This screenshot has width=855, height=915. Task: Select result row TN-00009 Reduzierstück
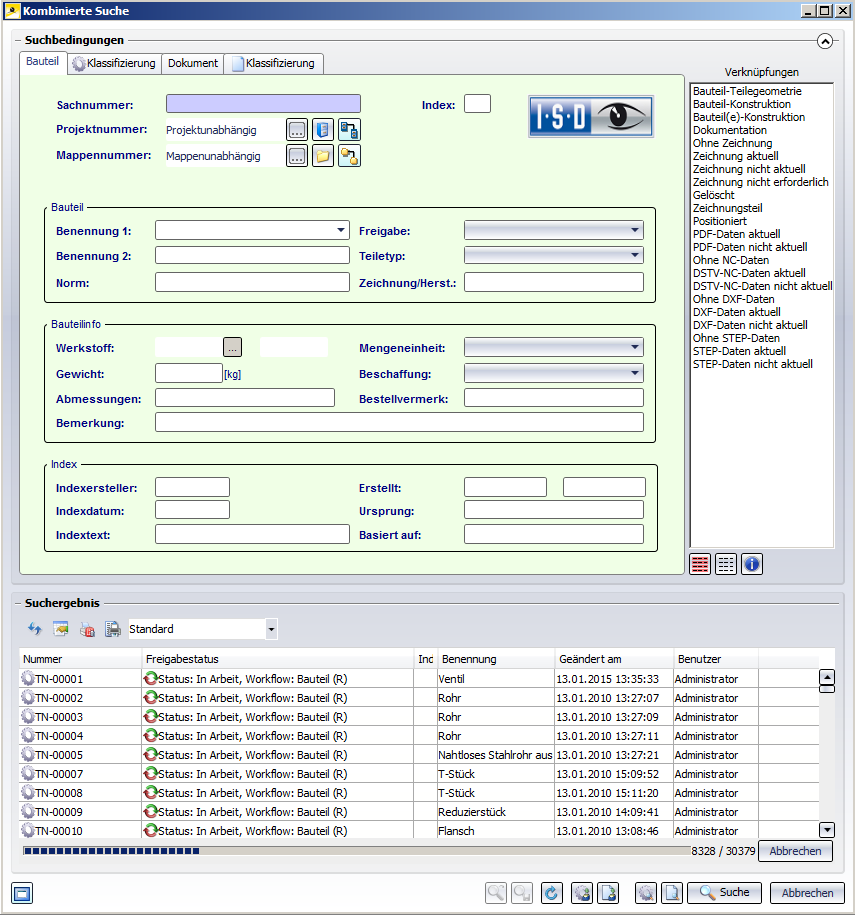tap(419, 811)
